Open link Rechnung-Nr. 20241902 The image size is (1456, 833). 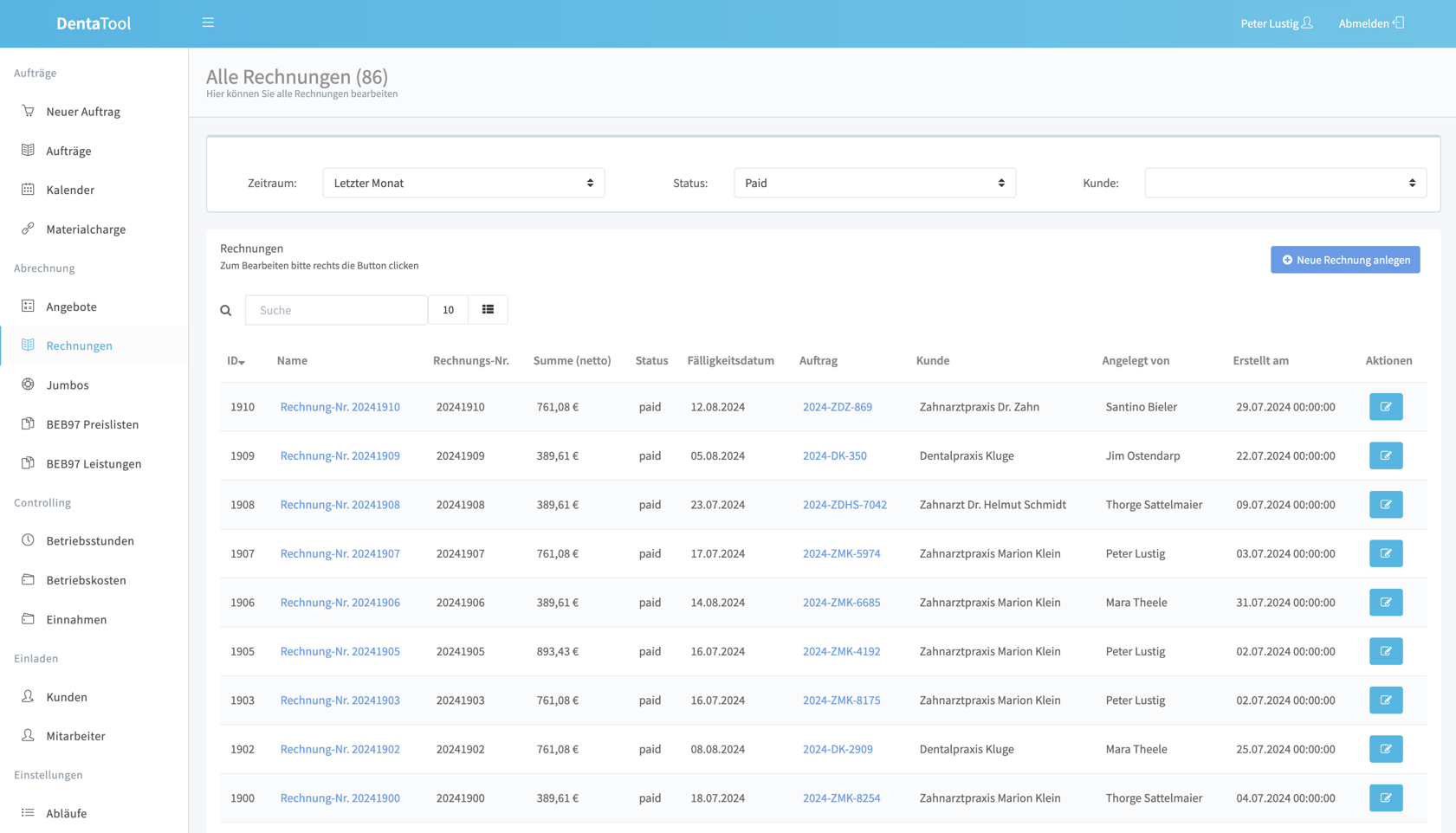tap(340, 749)
